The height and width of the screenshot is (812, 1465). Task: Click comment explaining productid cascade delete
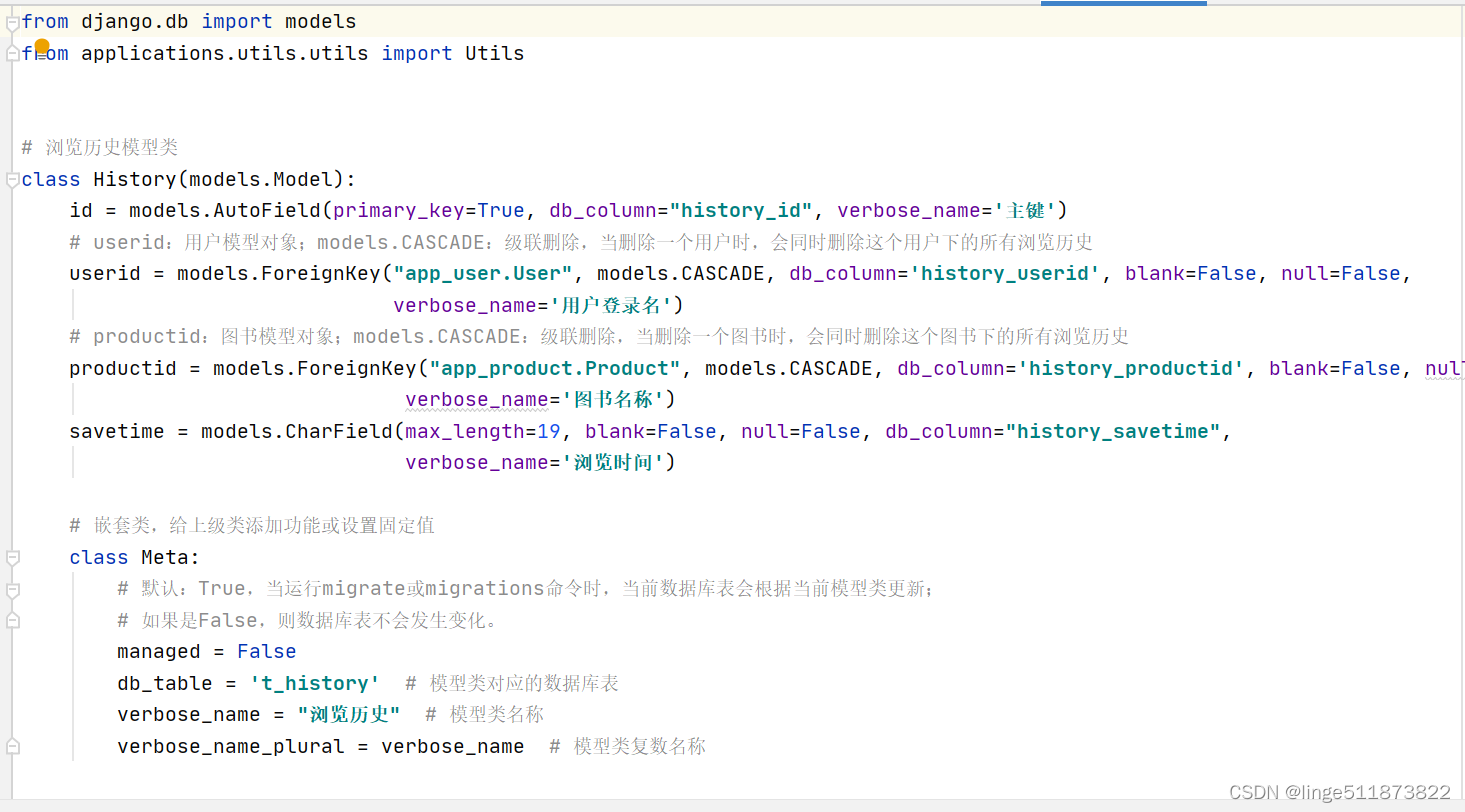599,336
